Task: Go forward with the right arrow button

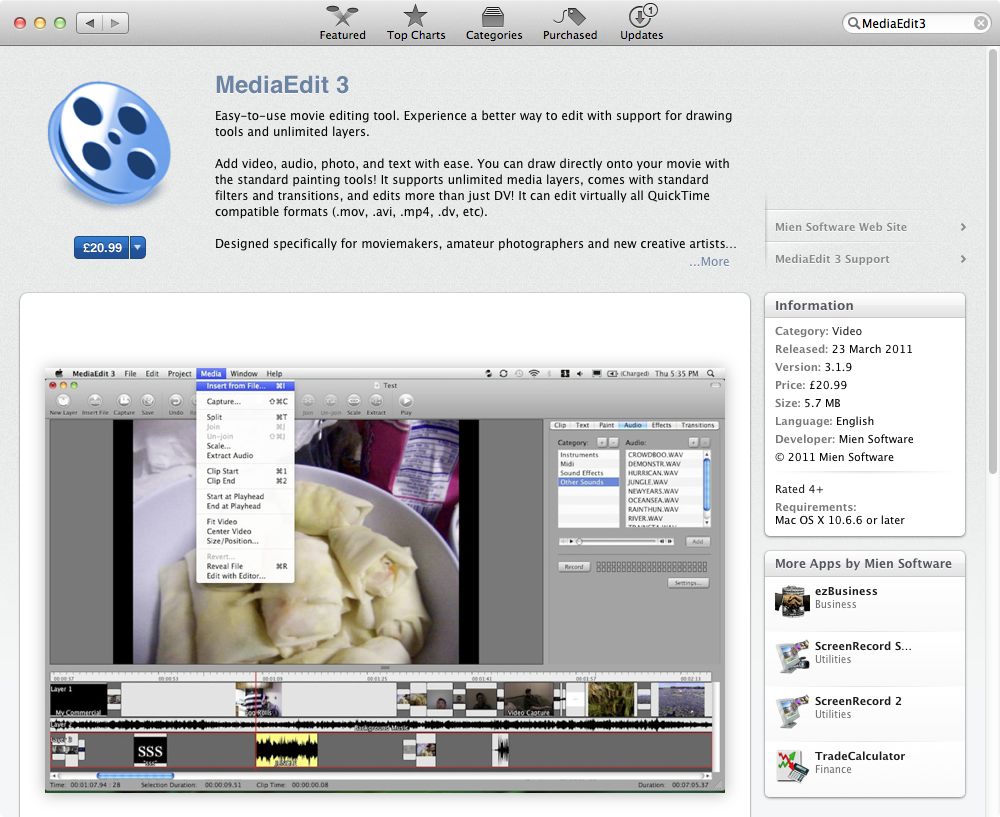Action: 115,23
